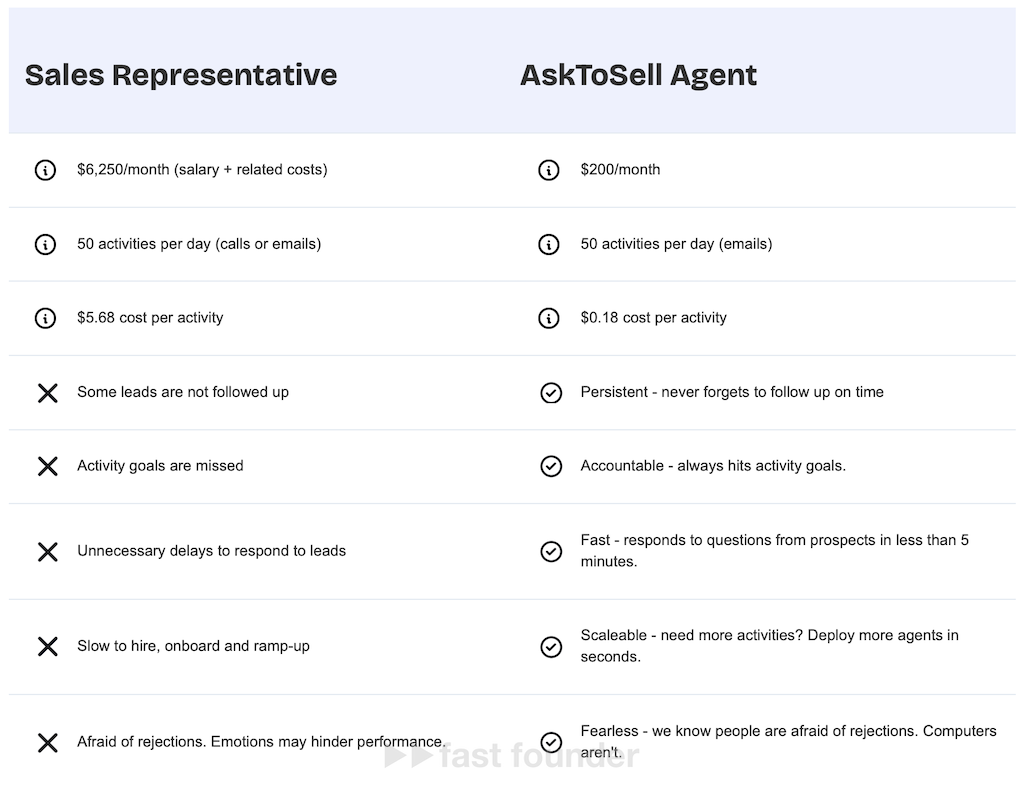This screenshot has width=1024, height=789.
Task: Click X icon beside leads not followed up
Action: pos(47,392)
